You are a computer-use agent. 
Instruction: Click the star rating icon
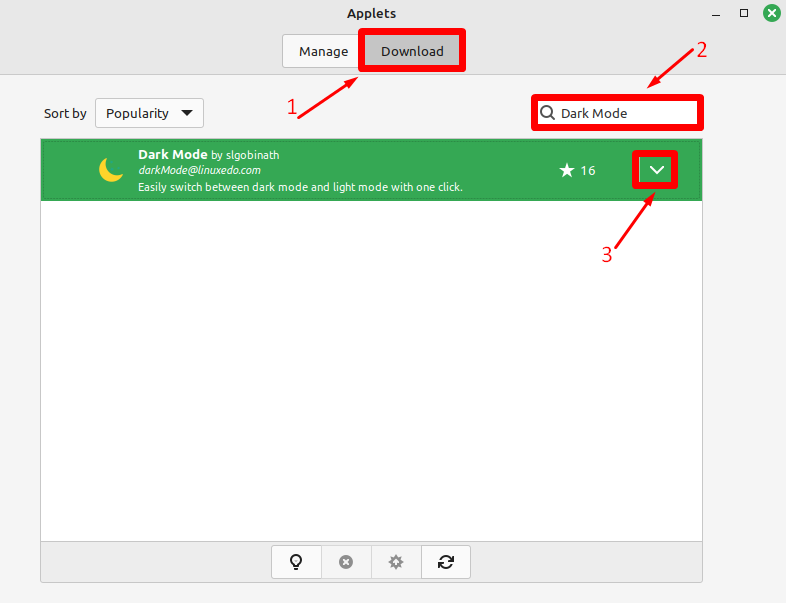tap(567, 171)
